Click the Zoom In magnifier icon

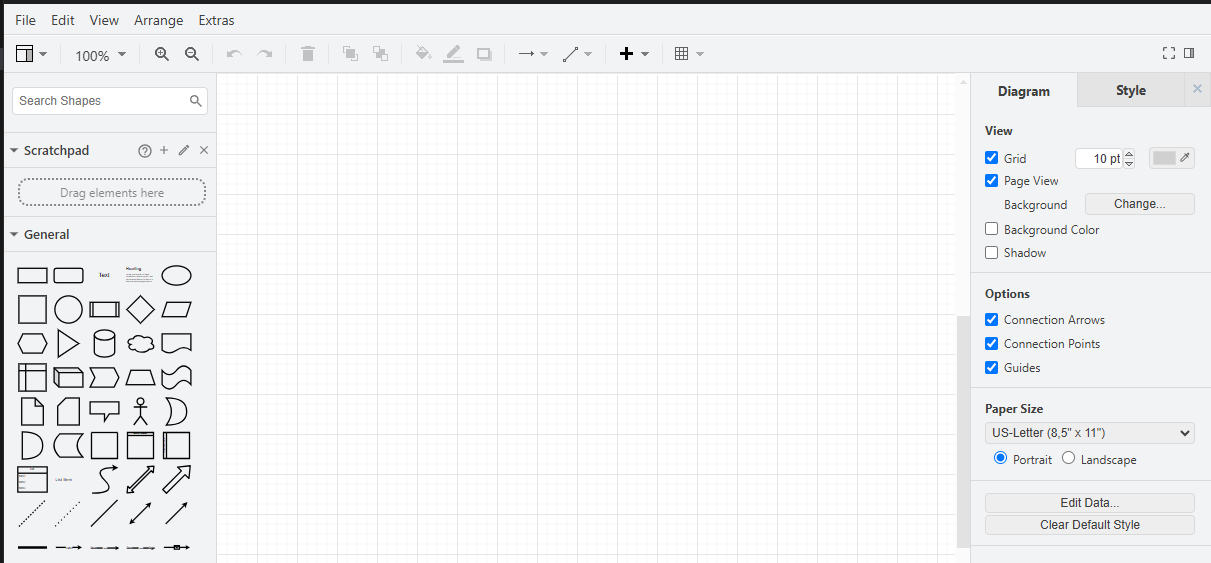pyautogui.click(x=161, y=54)
